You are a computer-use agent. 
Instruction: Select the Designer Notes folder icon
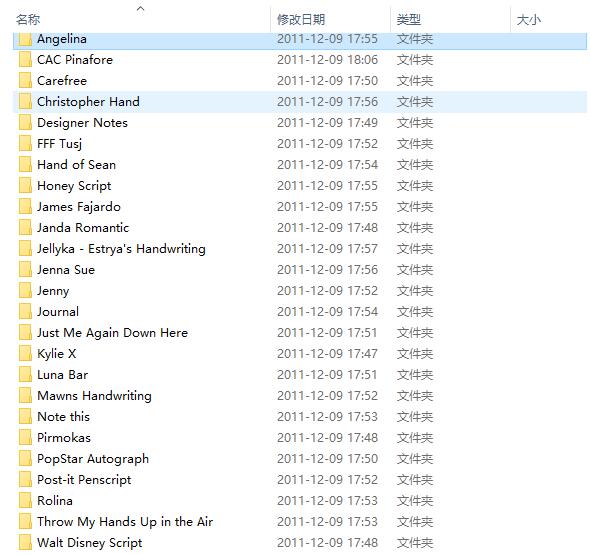(25, 123)
